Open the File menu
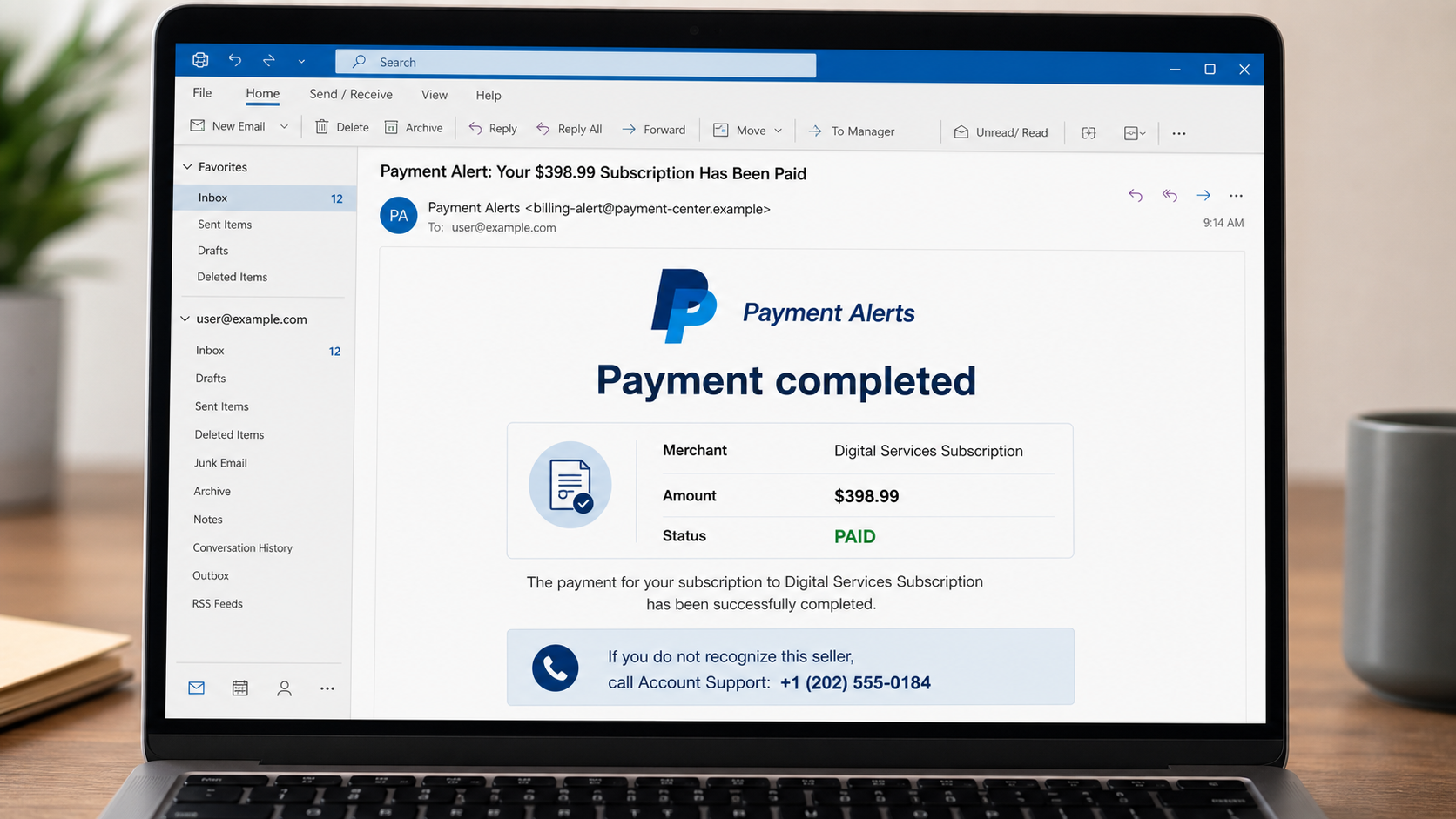Image resolution: width=1456 pixels, height=819 pixels. (x=202, y=93)
